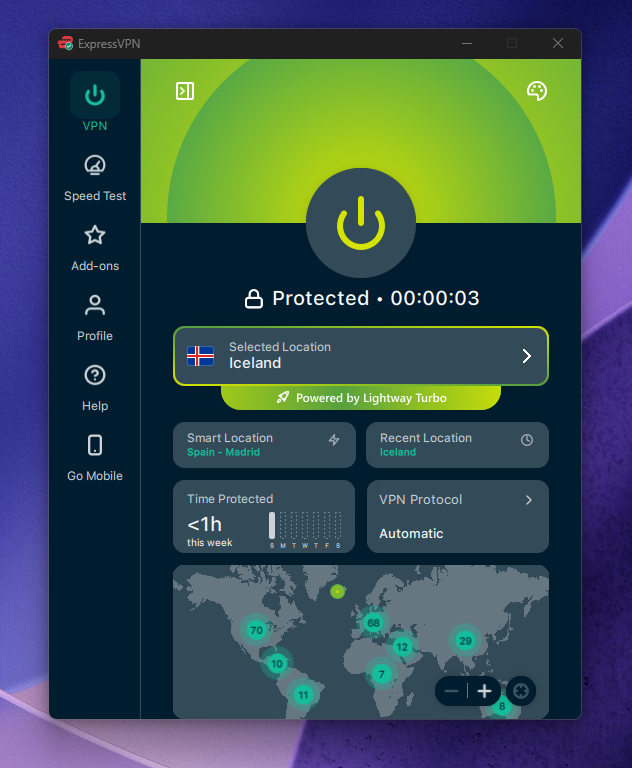Select the 7 server cluster on map
The height and width of the screenshot is (768, 632).
382,674
